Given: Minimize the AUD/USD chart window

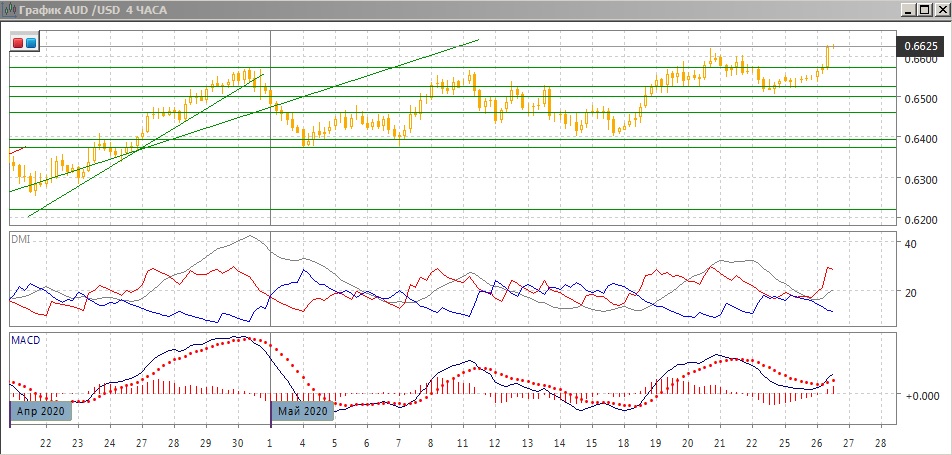Looking at the screenshot, I should click(909, 9).
